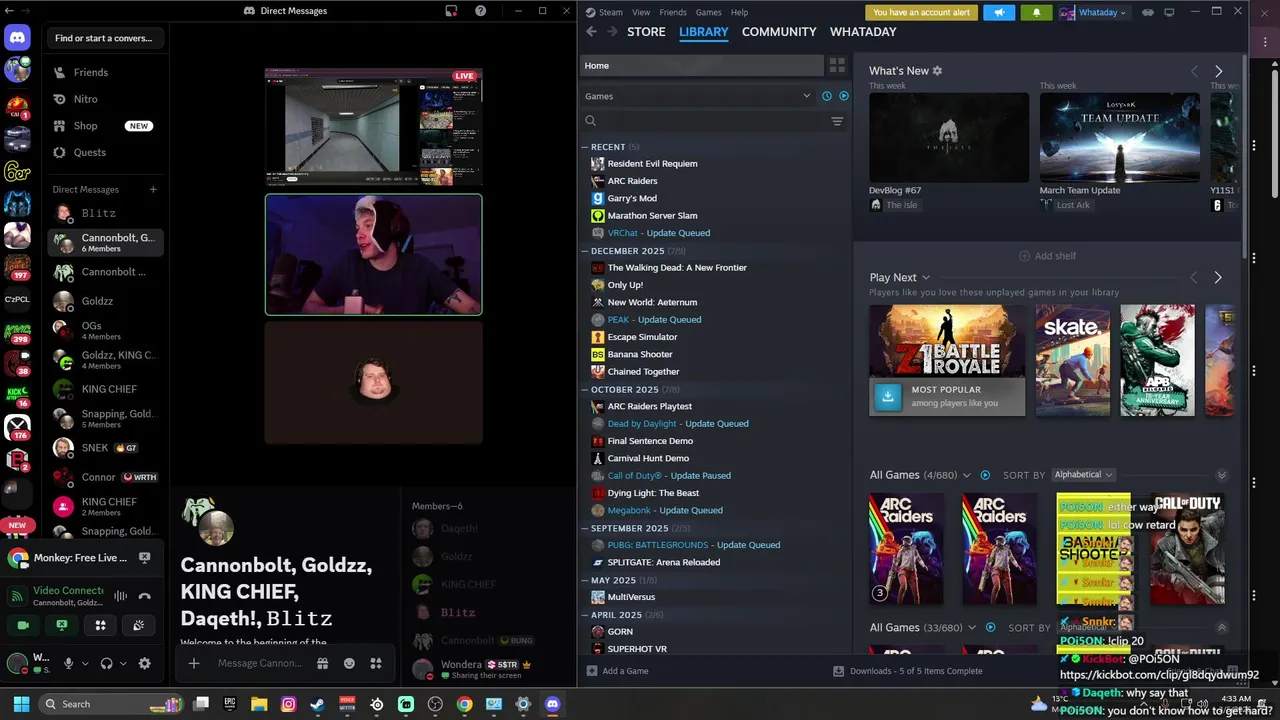Viewport: 1280px width, 720px height.
Task: Launch Steam Big Picture controller icon
Action: pos(1148,12)
